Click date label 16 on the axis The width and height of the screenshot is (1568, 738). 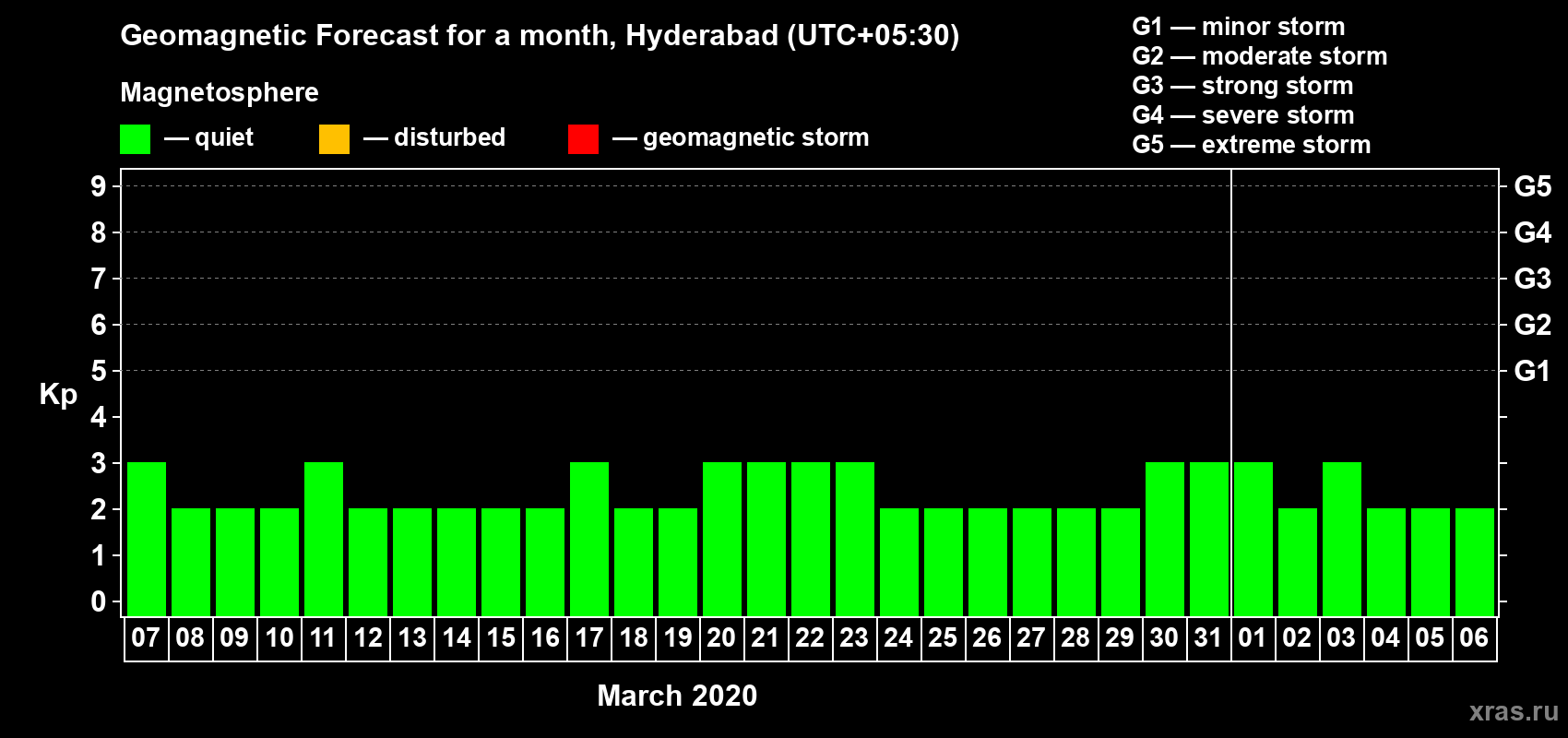point(544,638)
